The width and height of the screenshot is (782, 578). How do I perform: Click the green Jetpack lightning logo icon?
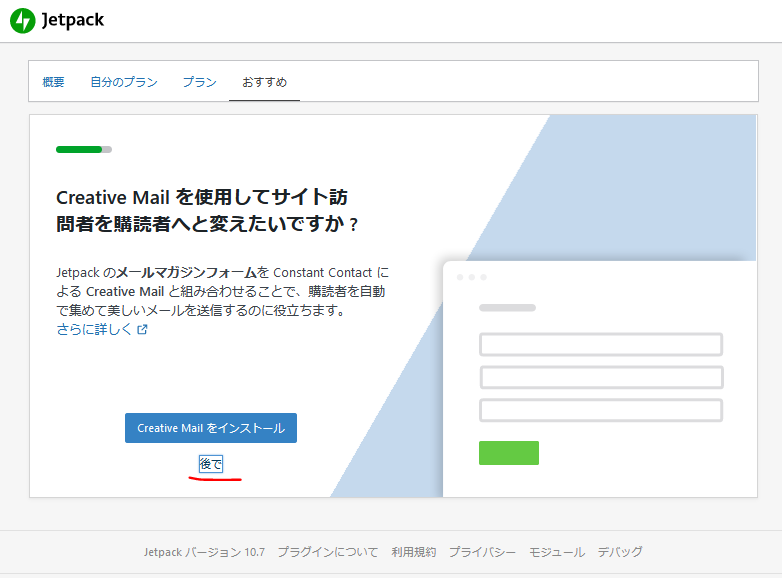tap(22, 20)
